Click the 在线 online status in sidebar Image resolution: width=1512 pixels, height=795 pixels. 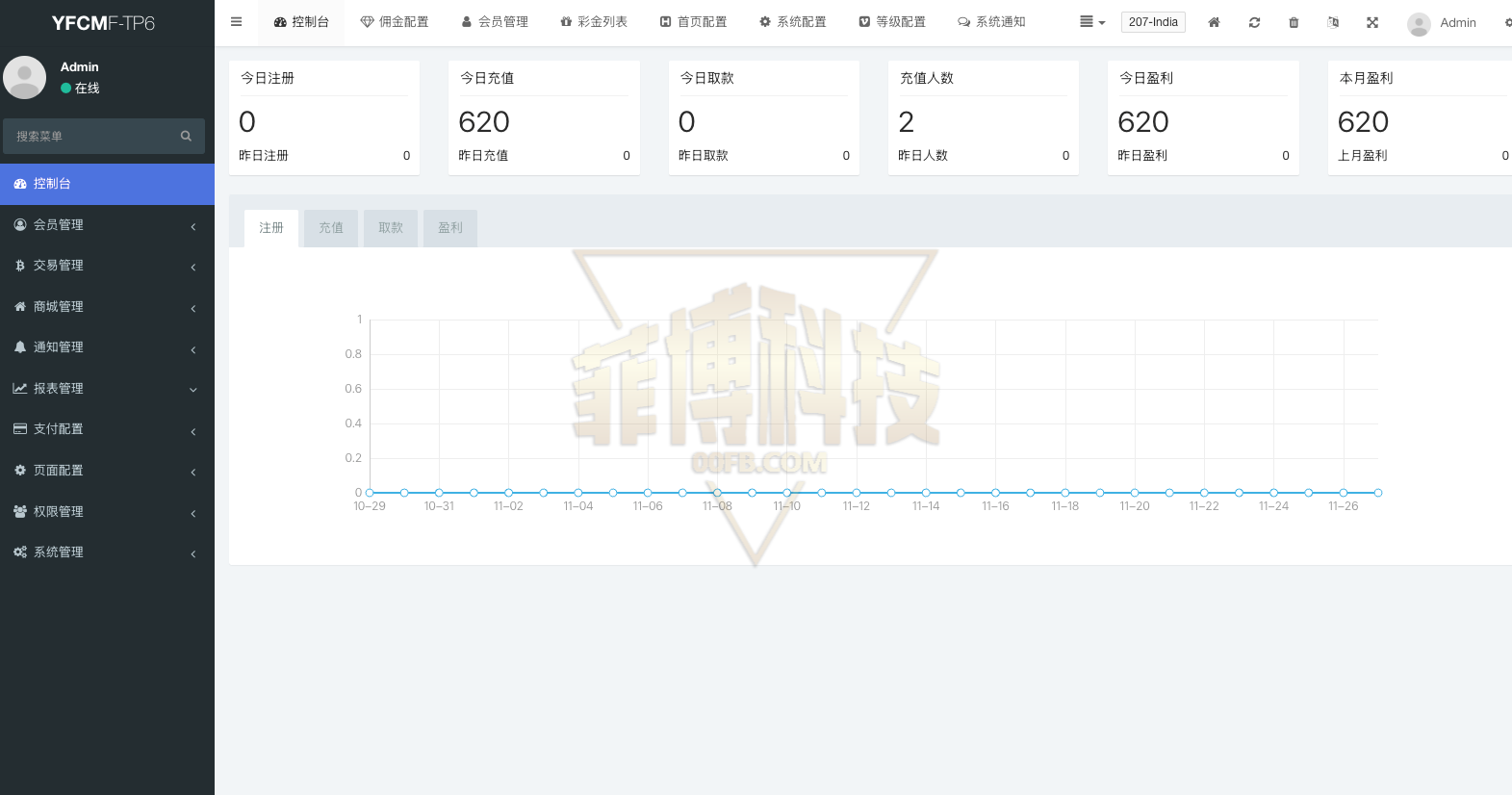point(80,89)
